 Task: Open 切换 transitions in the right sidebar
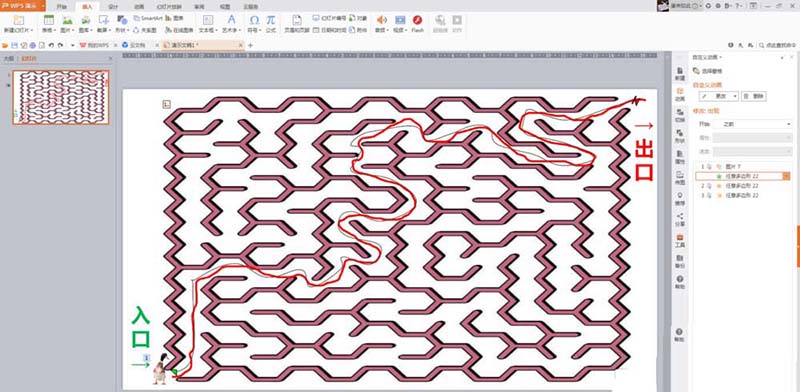tap(680, 115)
